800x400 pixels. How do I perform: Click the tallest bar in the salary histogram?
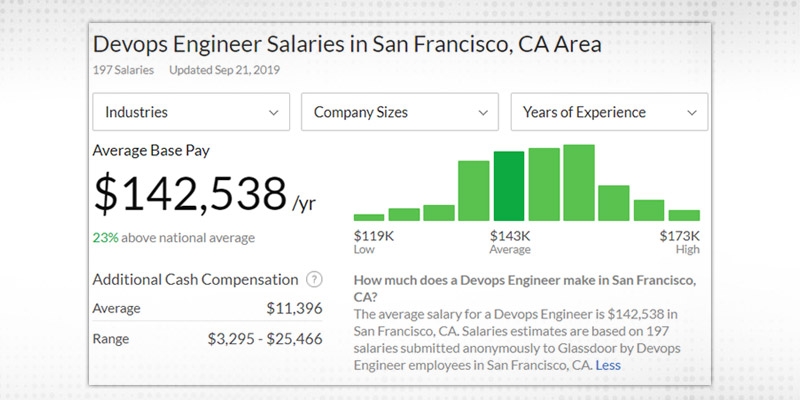coord(579,182)
